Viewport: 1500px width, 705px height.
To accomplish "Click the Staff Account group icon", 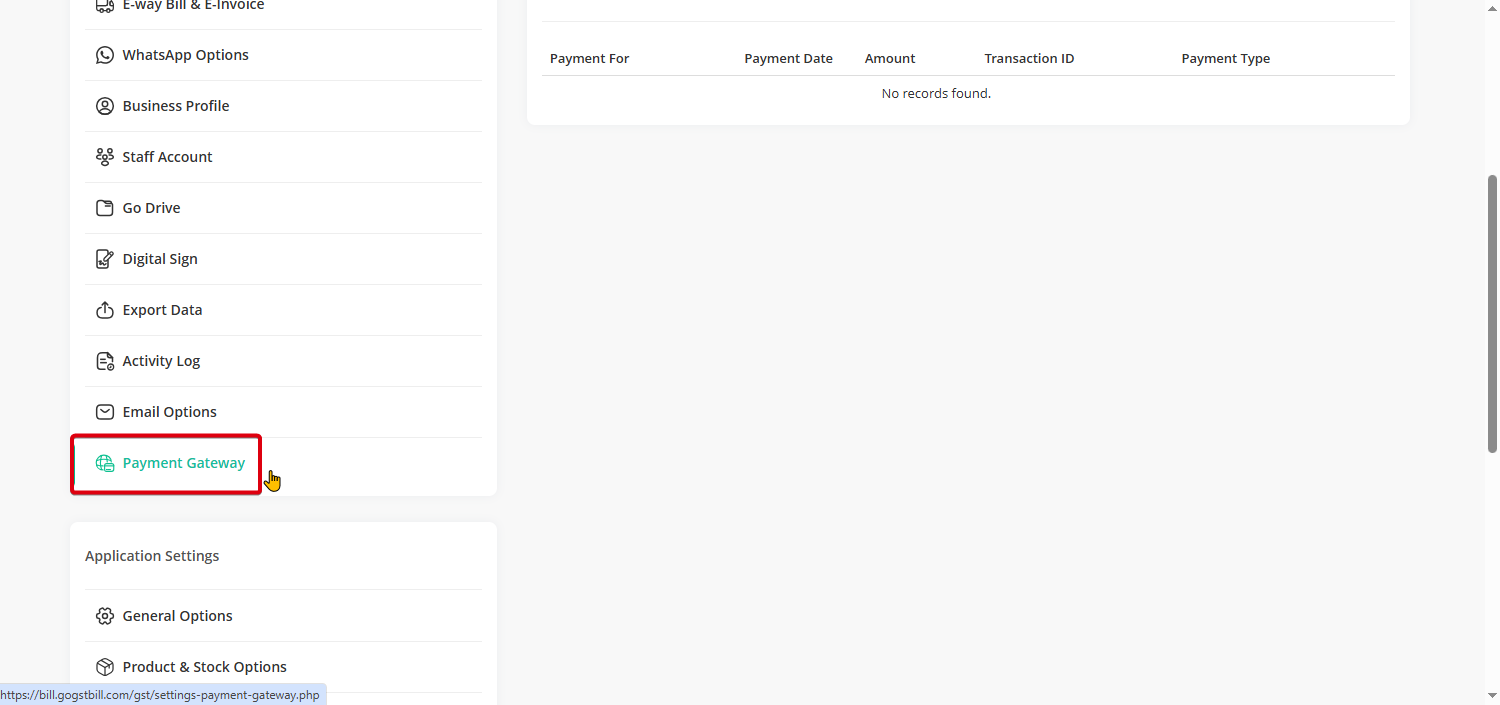I will pyautogui.click(x=104, y=157).
